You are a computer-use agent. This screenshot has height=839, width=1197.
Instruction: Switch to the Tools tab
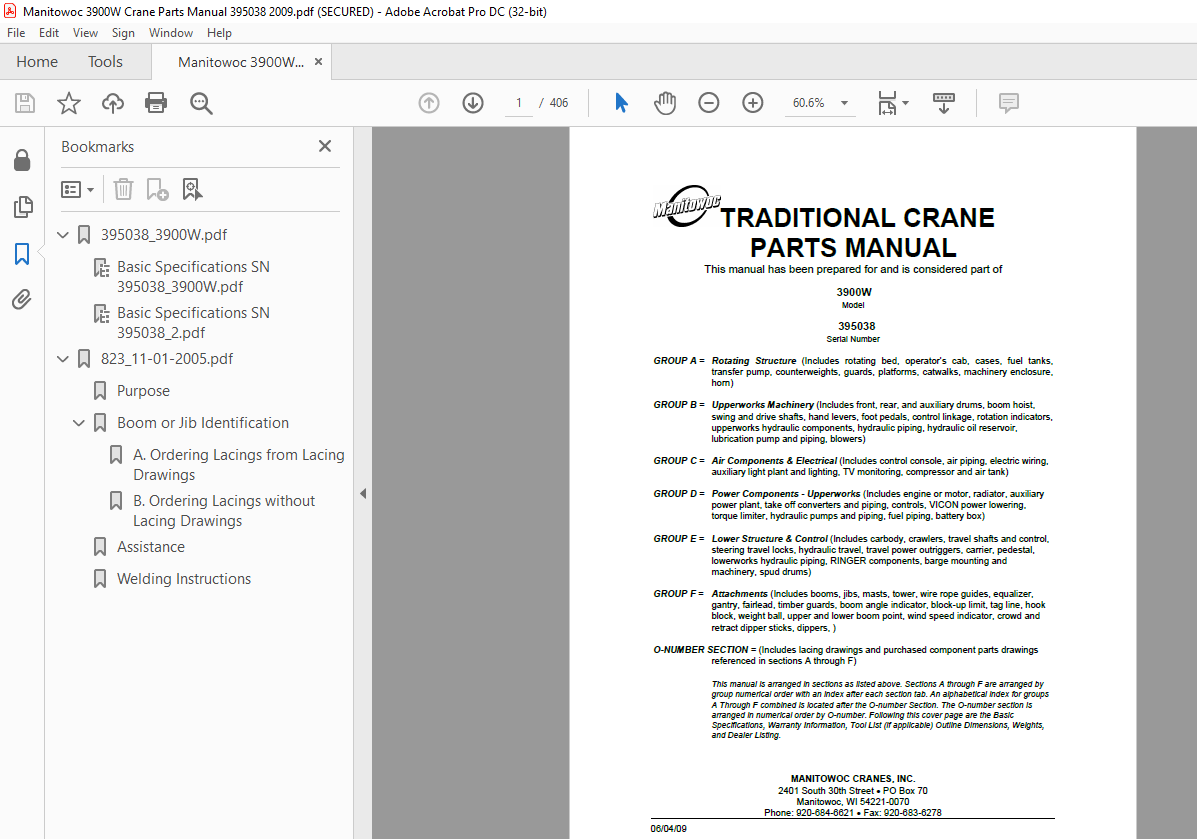(x=105, y=62)
